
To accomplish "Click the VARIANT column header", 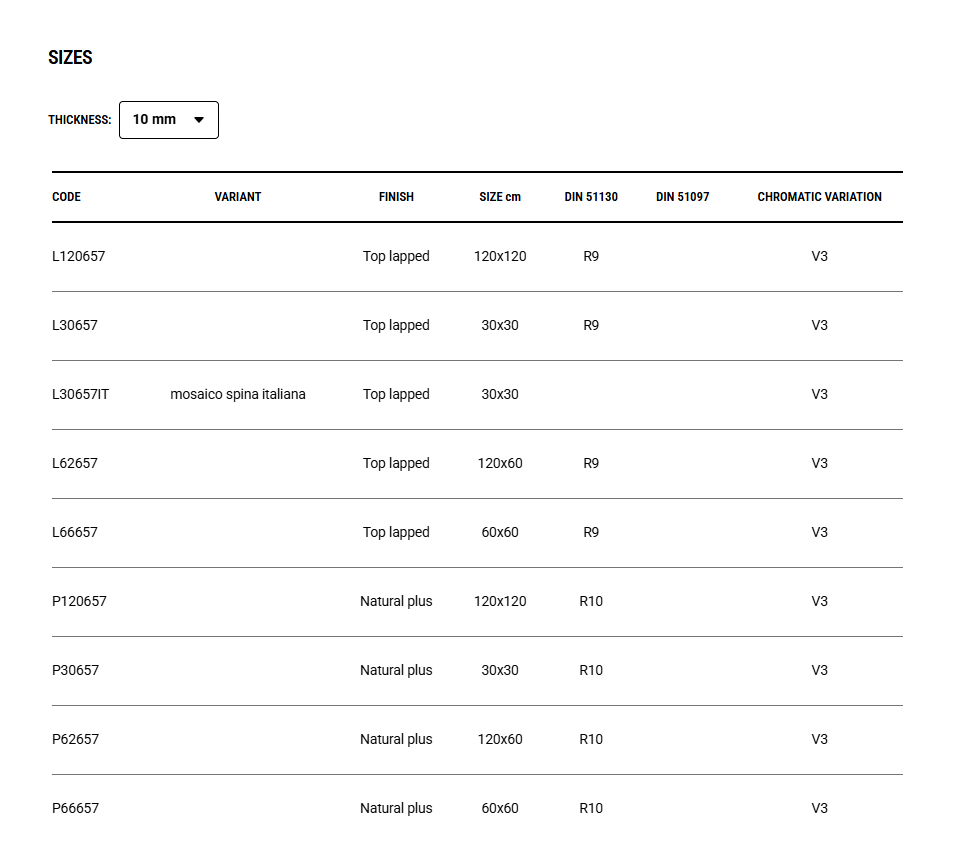I will 238,197.
